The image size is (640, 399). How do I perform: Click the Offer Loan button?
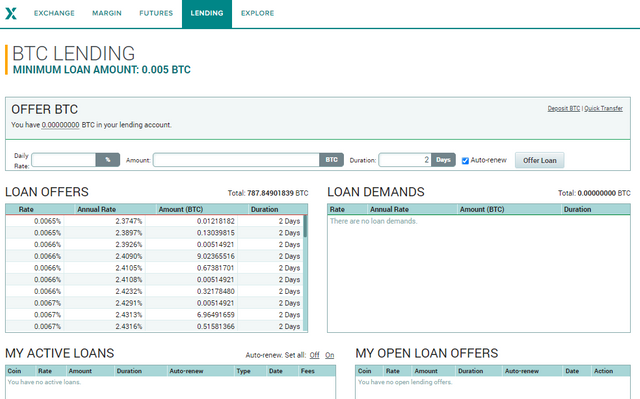click(540, 160)
